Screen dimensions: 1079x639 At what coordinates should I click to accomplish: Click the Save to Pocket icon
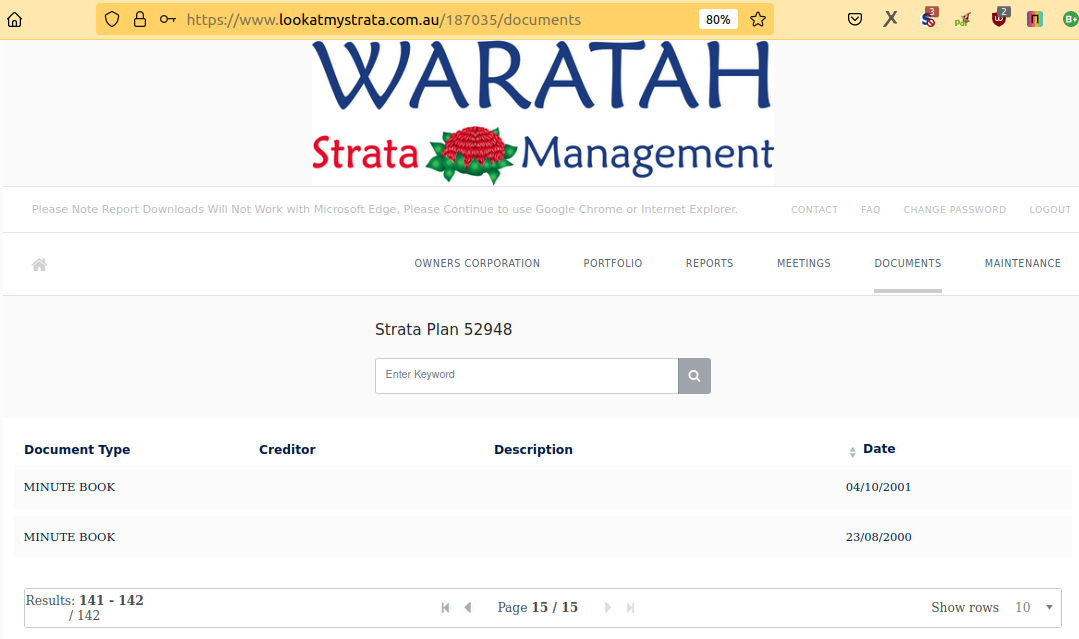click(x=855, y=19)
